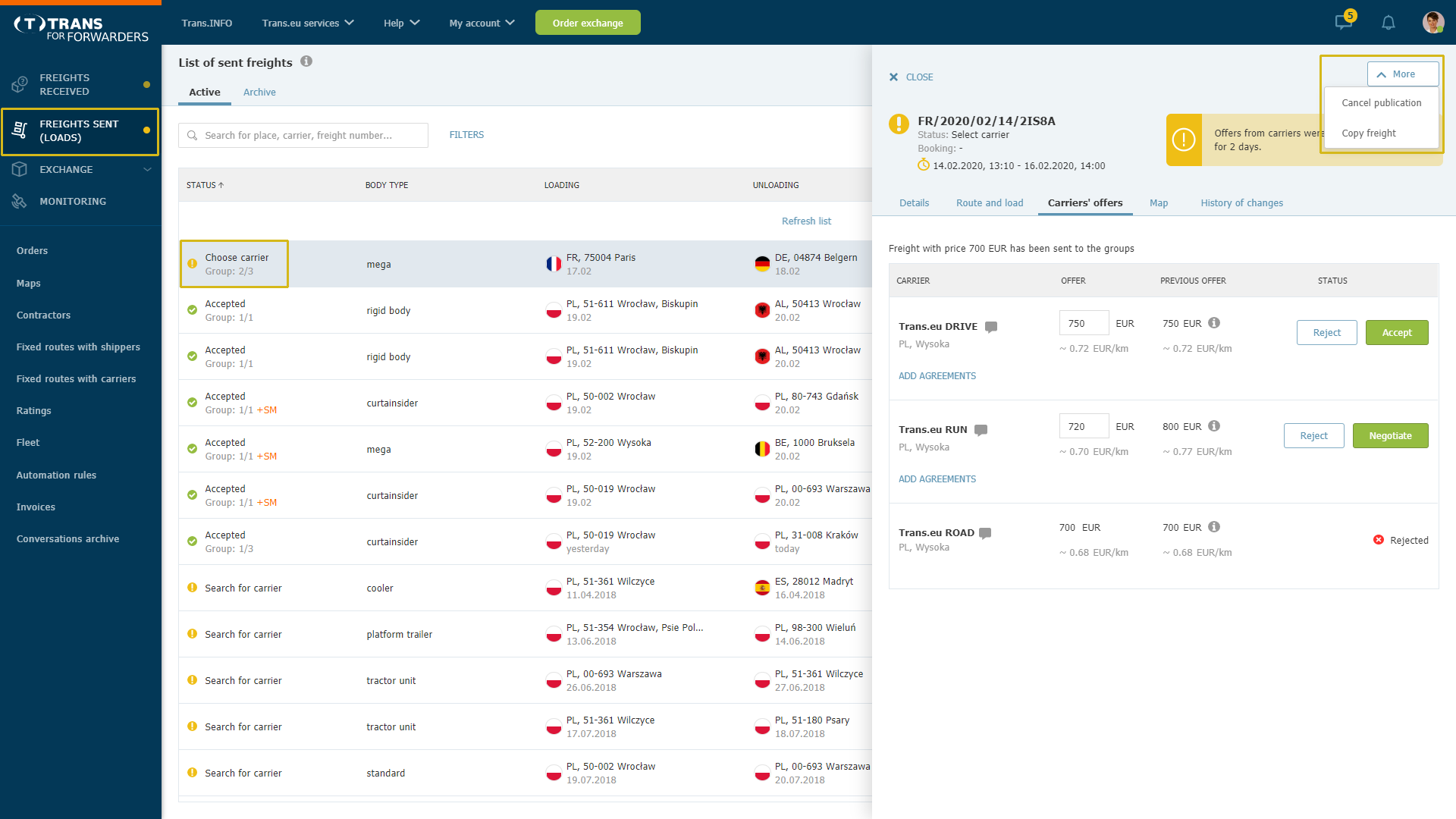Click the clock icon beside the freight dates
This screenshot has width=1456, height=819.
coord(923,165)
